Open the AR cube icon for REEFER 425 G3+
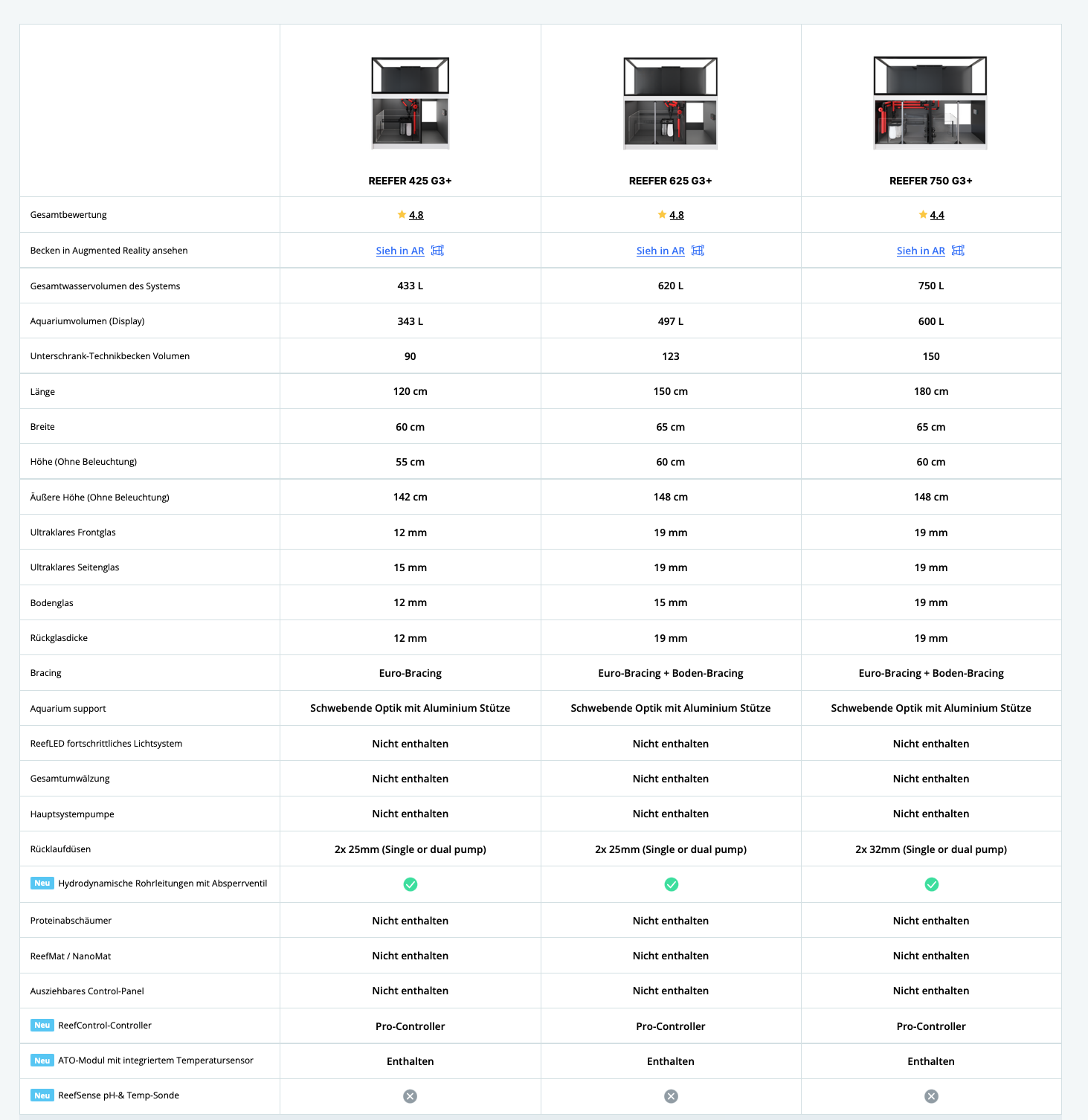1088x1120 pixels. 437,251
